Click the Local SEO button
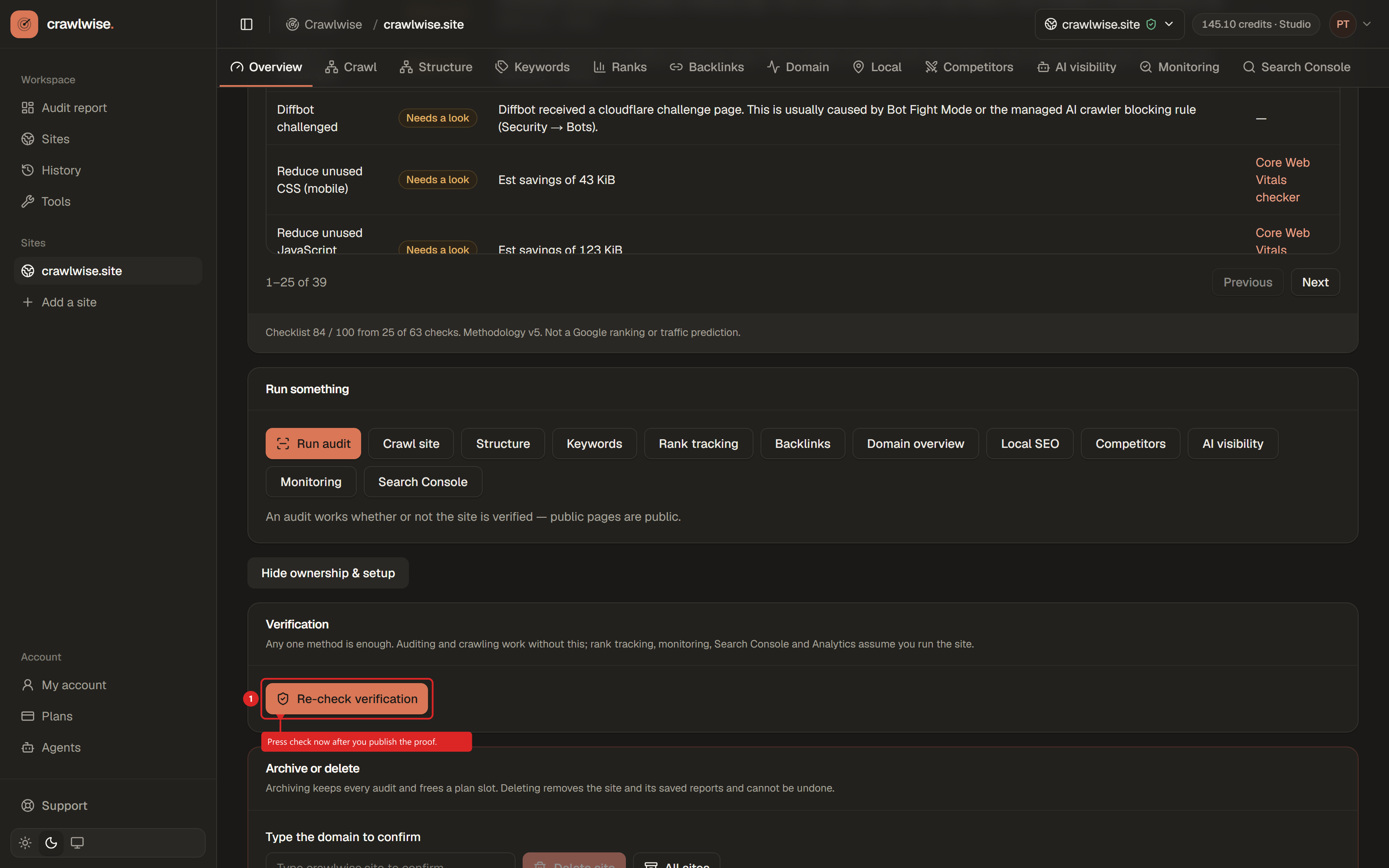The height and width of the screenshot is (868, 1389). 1030,444
